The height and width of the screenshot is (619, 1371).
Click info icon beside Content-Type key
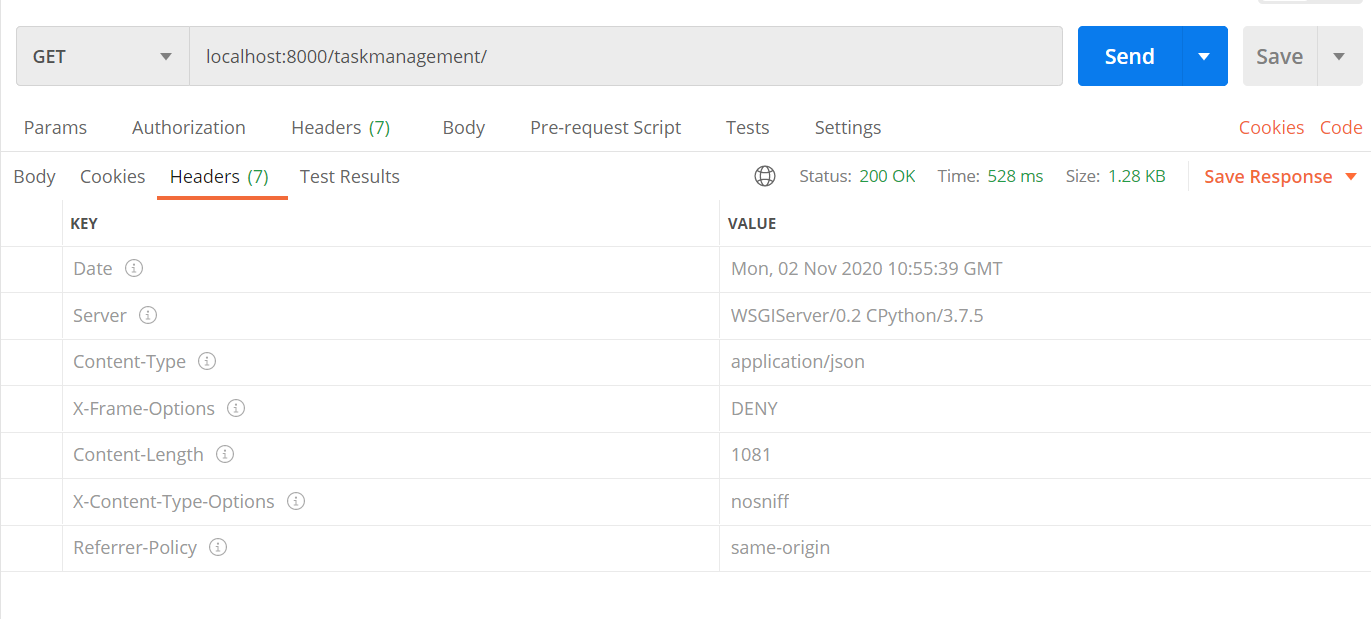[207, 361]
